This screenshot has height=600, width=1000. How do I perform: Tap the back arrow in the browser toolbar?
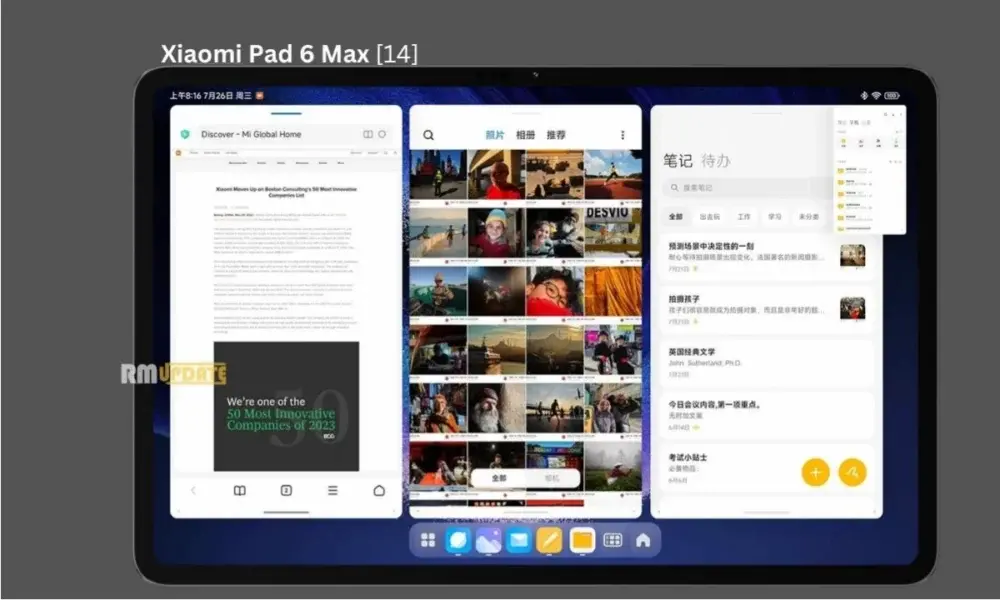pos(194,491)
